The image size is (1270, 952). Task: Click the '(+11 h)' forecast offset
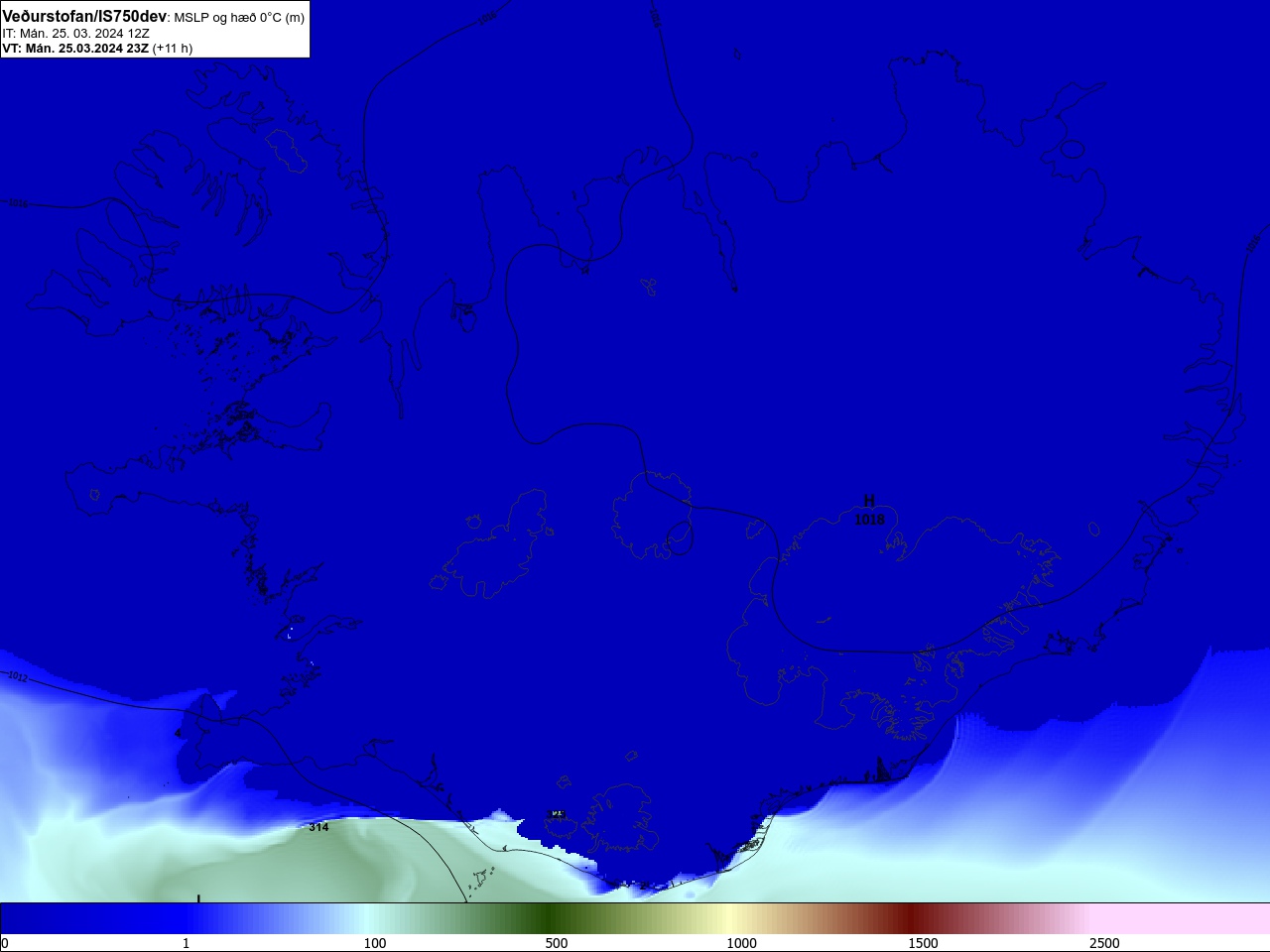click(173, 48)
